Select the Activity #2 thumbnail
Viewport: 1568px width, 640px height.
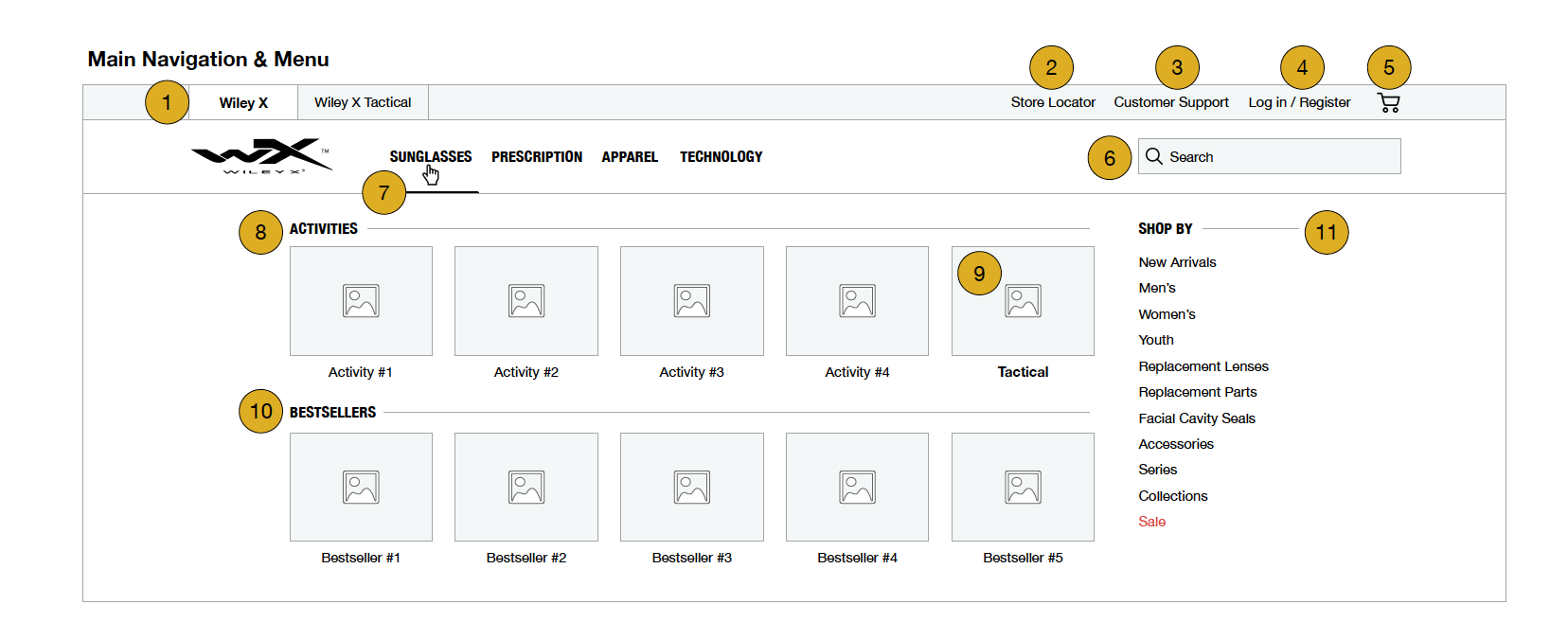(526, 301)
